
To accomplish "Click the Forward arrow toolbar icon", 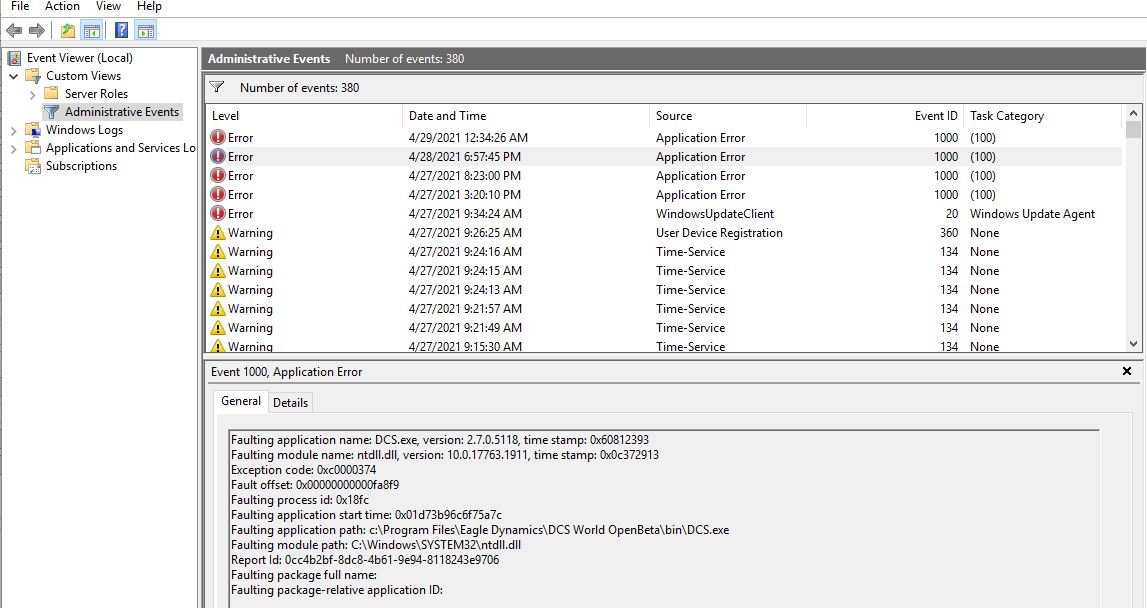I will (37, 31).
